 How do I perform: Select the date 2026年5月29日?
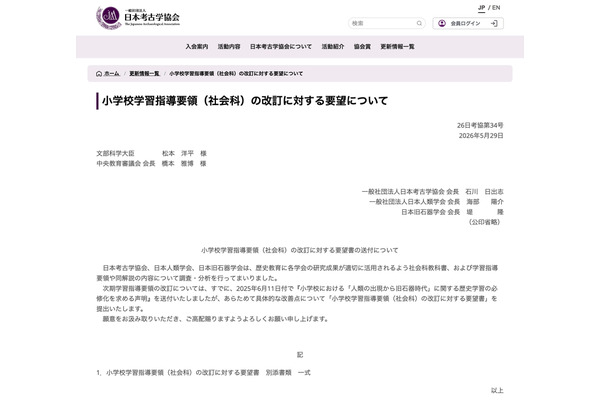(x=481, y=136)
